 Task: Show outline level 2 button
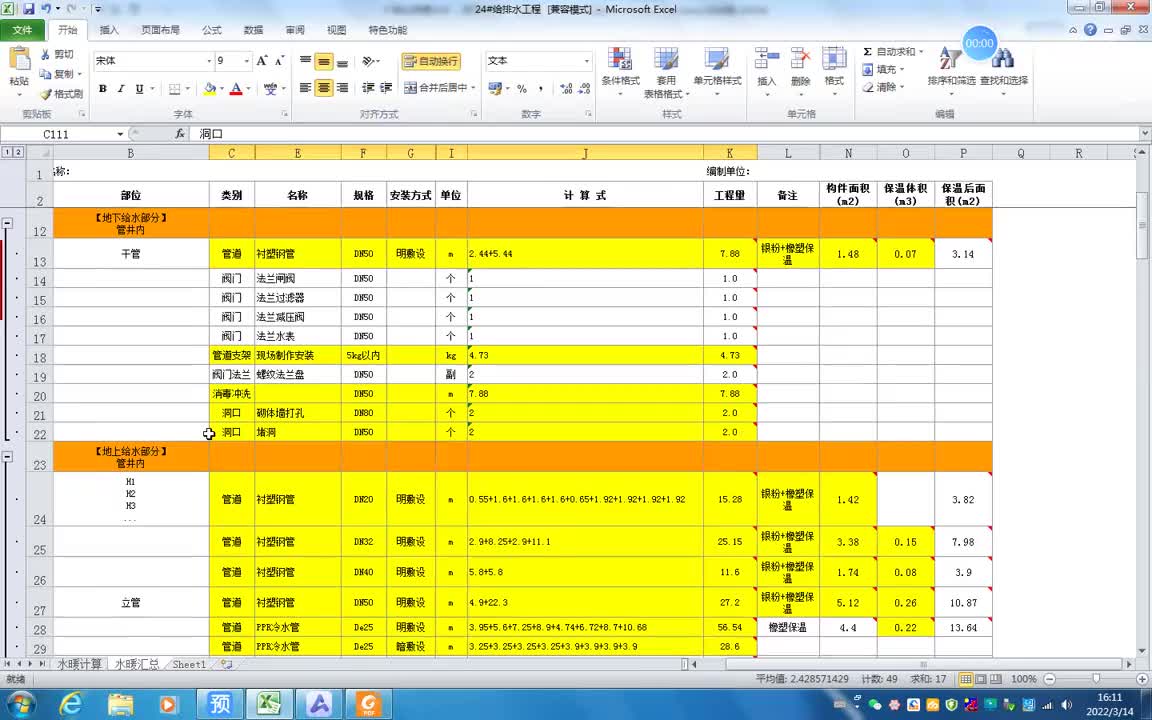coord(18,152)
